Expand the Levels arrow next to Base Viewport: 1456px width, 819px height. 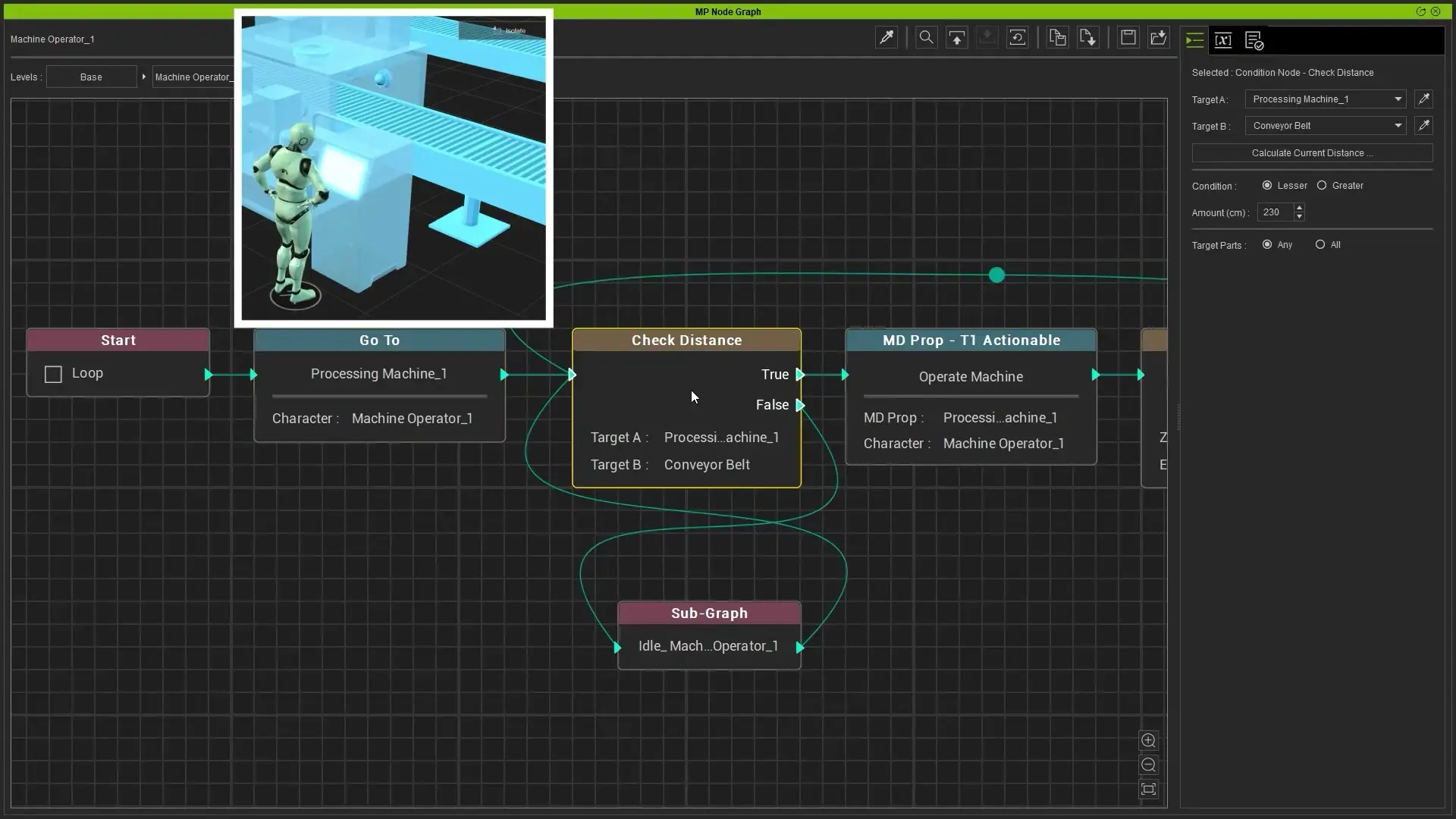pyautogui.click(x=143, y=76)
